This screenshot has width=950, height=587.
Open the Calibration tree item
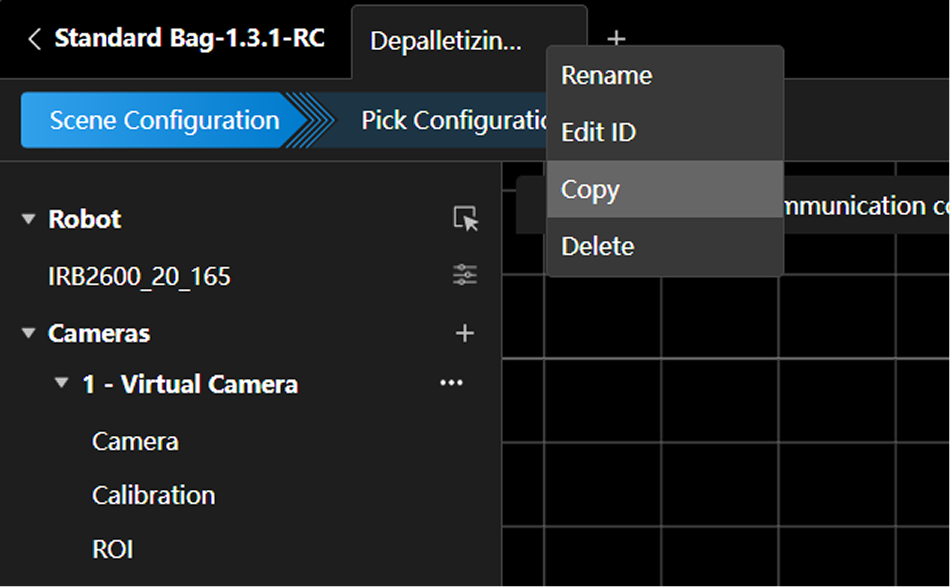tap(153, 495)
